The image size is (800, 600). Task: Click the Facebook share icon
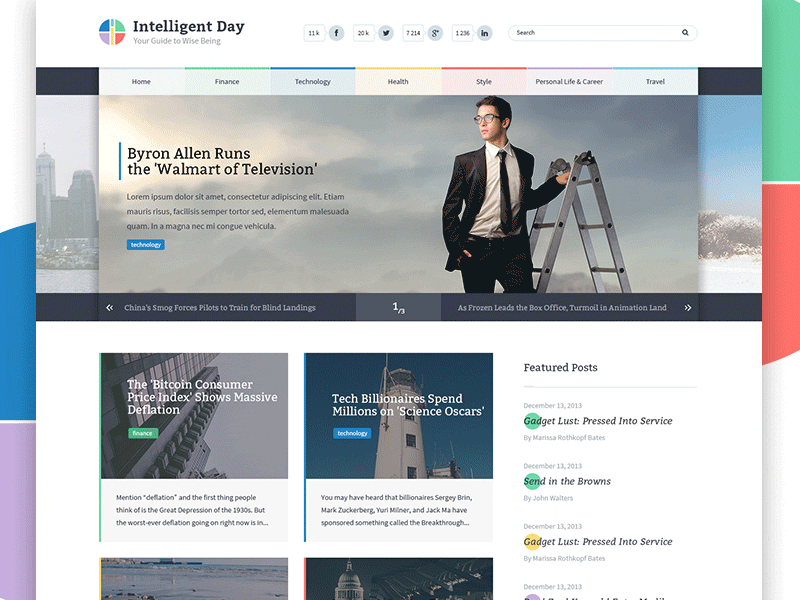(335, 32)
